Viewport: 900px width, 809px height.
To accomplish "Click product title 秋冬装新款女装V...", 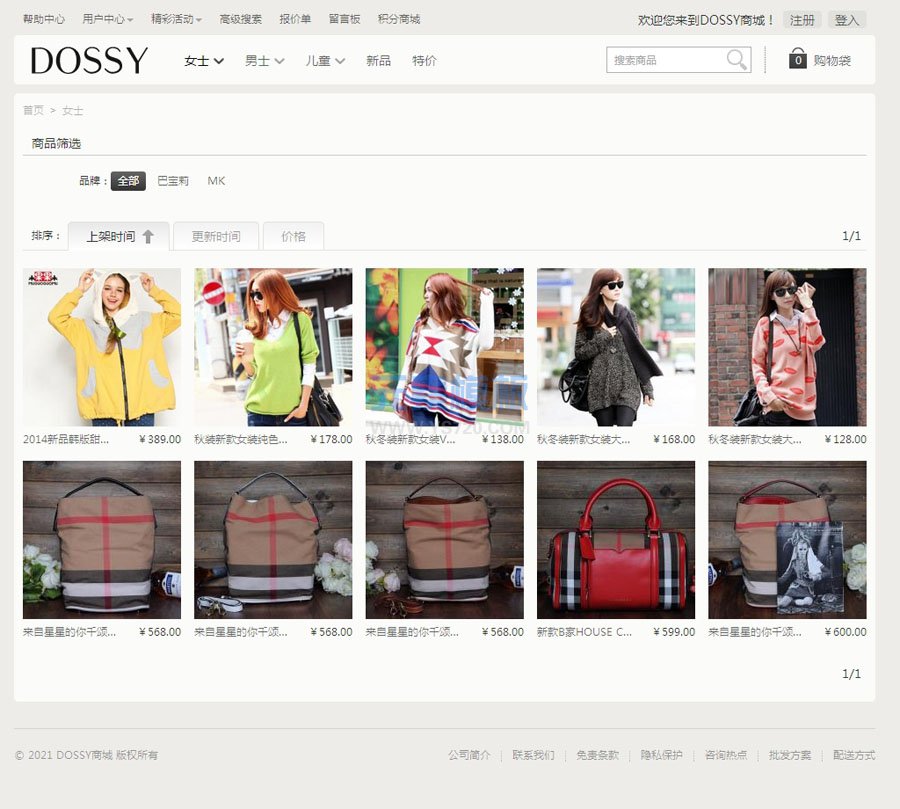I will pyautogui.click(x=410, y=439).
